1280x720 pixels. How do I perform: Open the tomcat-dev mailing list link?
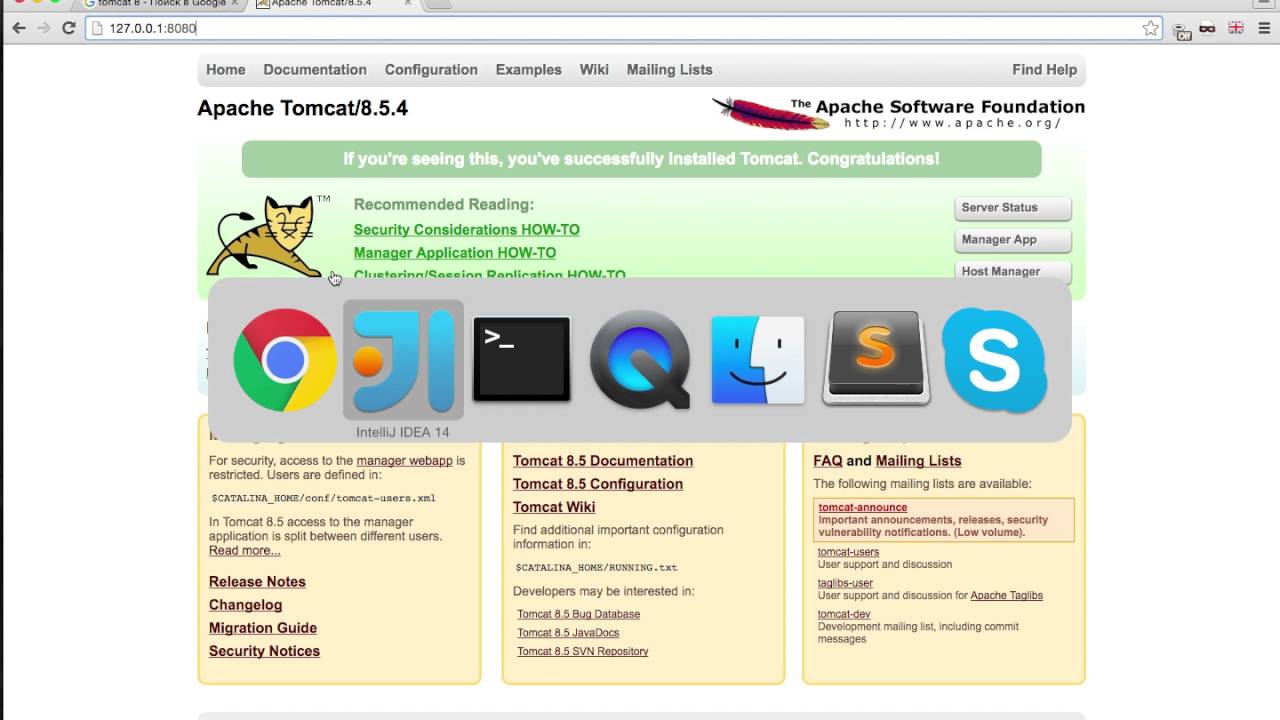(x=844, y=615)
